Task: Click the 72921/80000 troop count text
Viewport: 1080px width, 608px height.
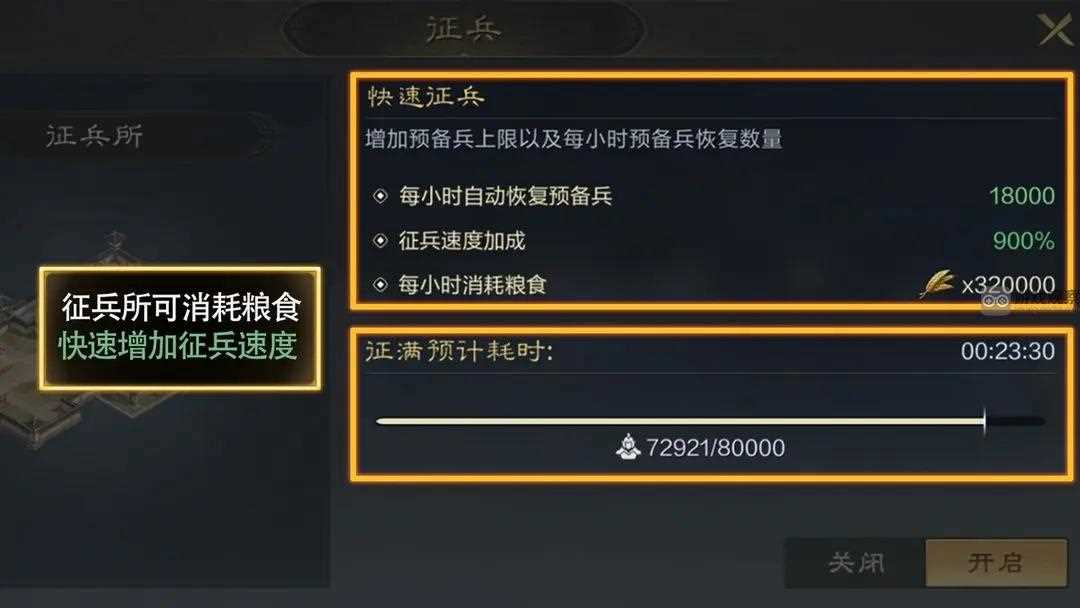Action: tap(716, 448)
